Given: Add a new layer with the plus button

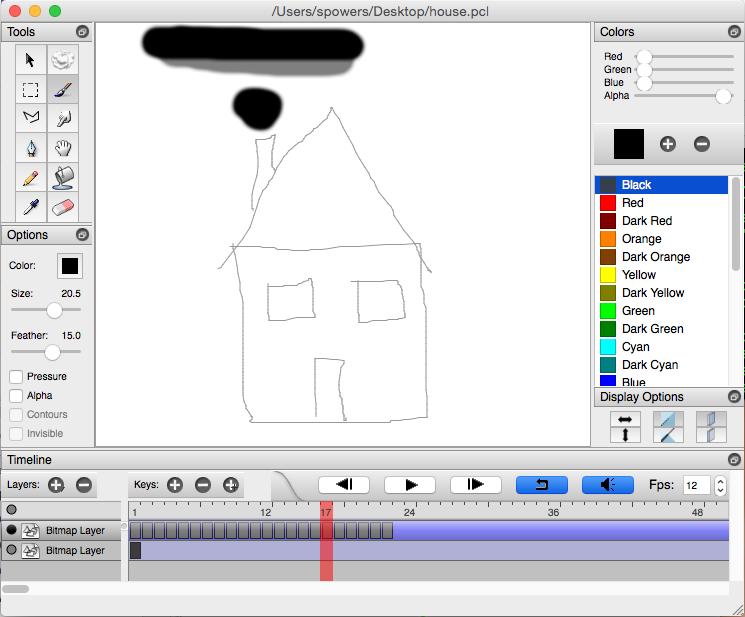Looking at the screenshot, I should pyautogui.click(x=56, y=485).
